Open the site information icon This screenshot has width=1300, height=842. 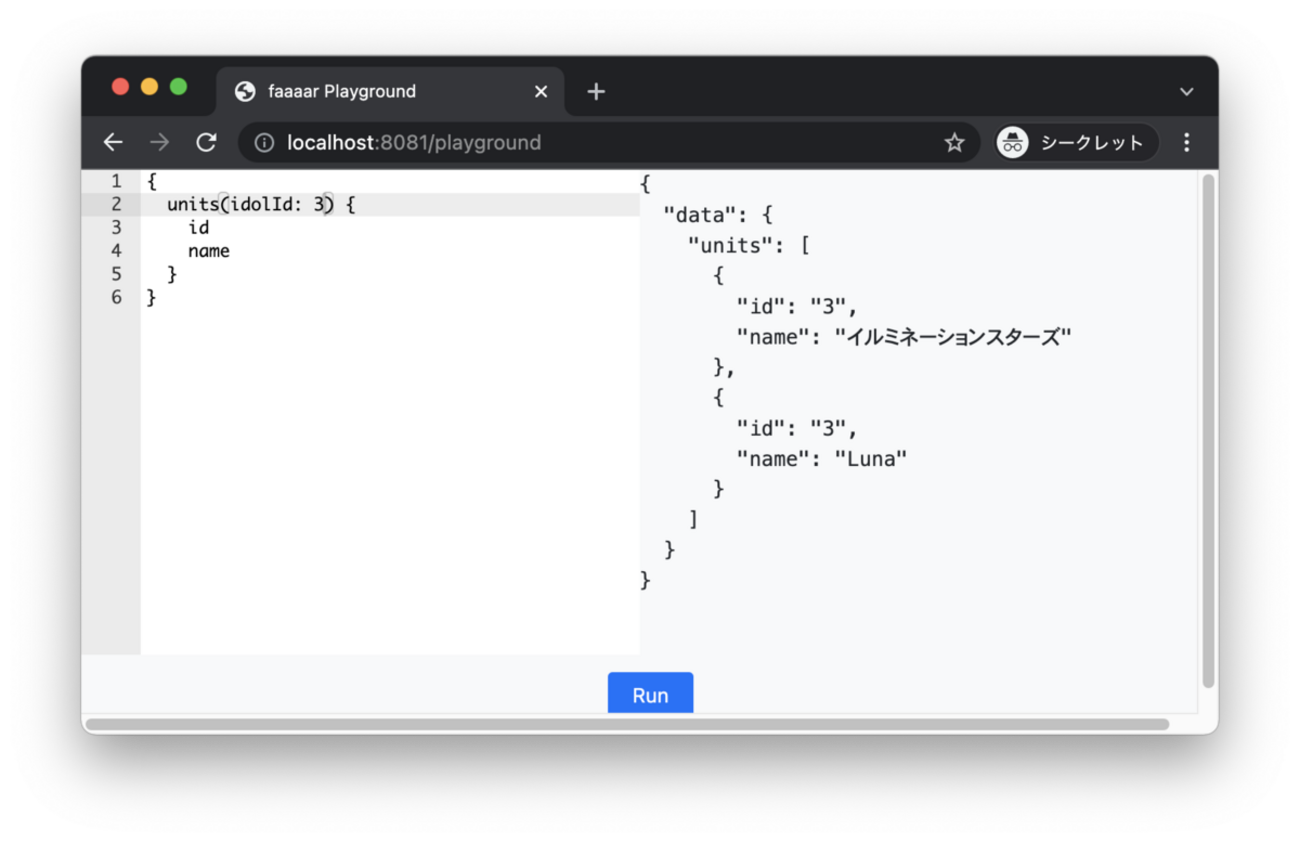coord(264,143)
